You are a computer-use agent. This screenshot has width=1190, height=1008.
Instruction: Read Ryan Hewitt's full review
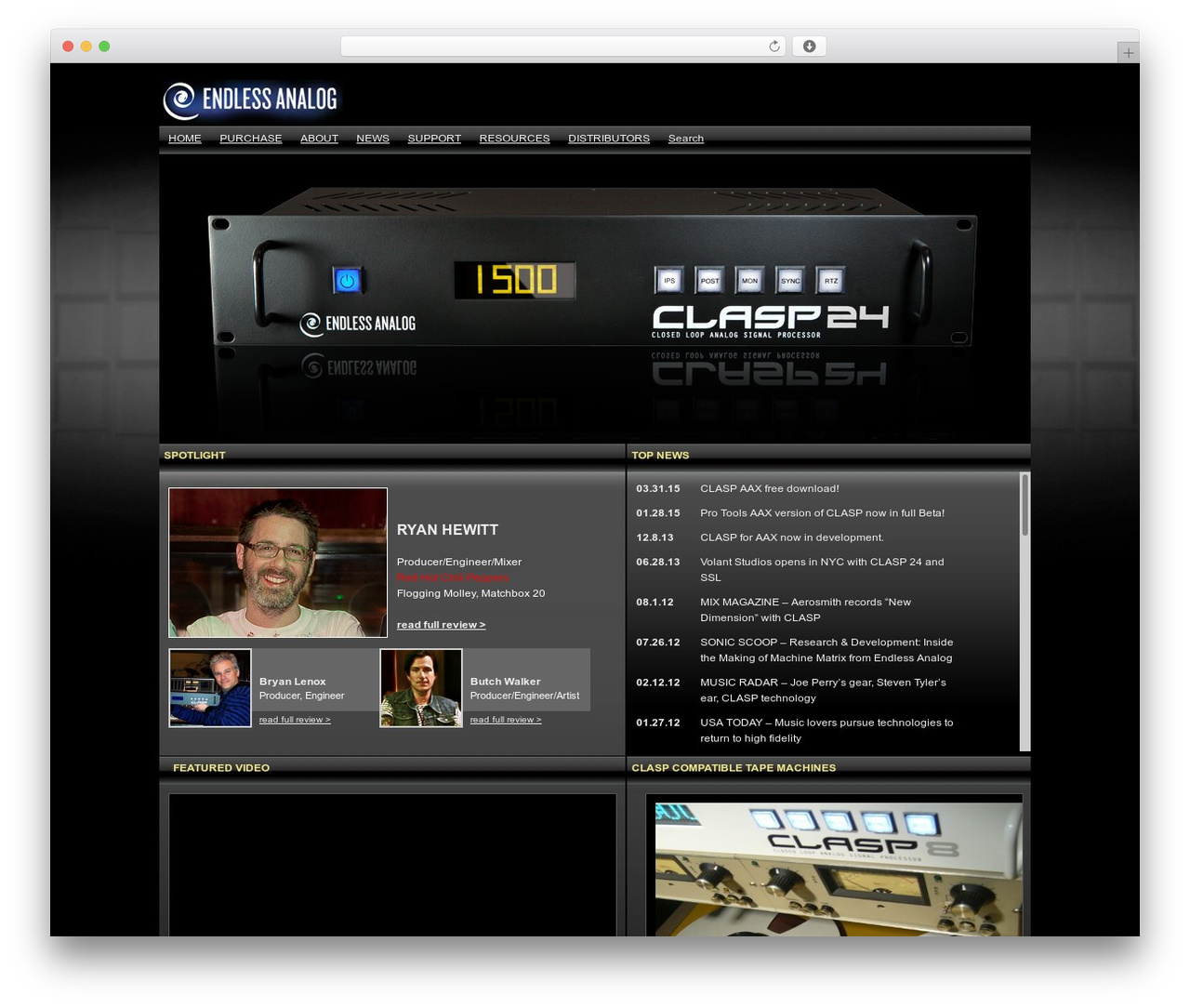point(441,625)
